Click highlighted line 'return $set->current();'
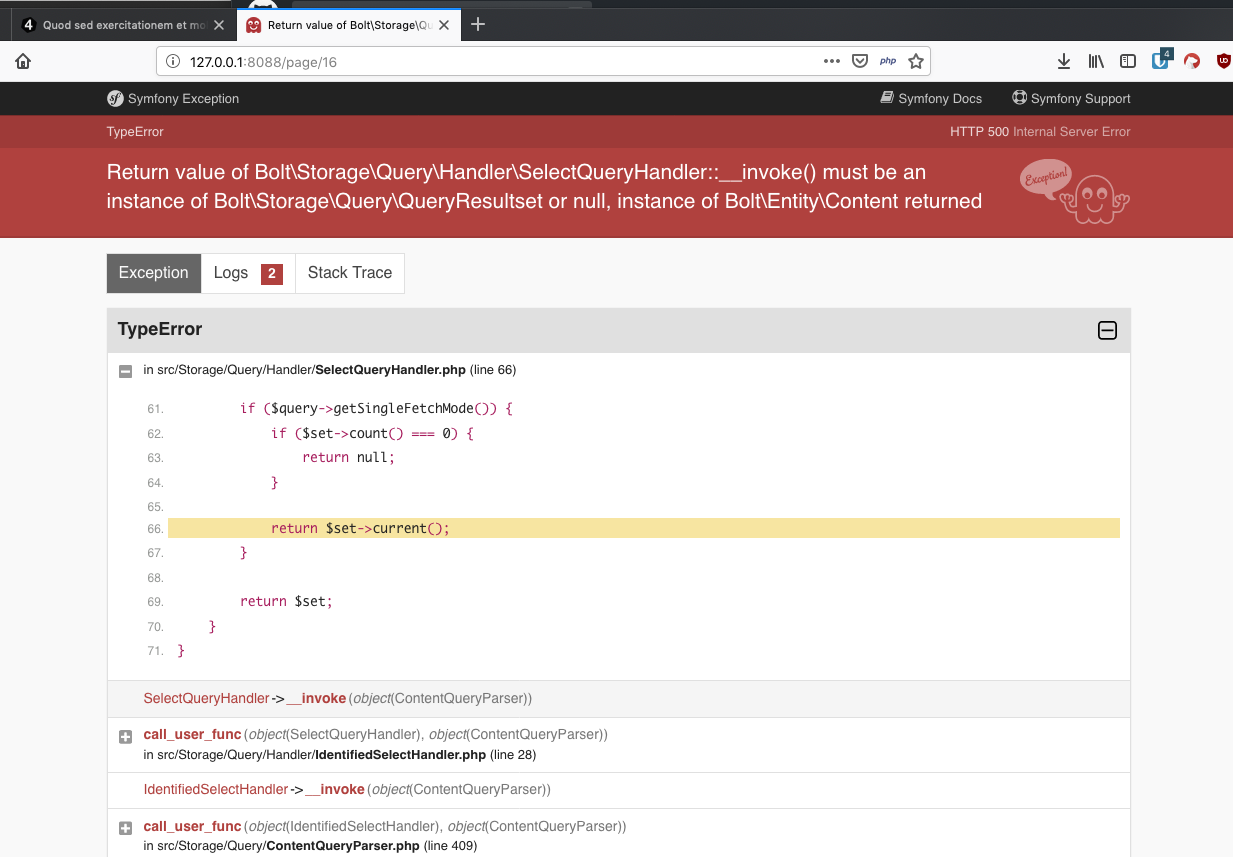1233x857 pixels. 643,528
